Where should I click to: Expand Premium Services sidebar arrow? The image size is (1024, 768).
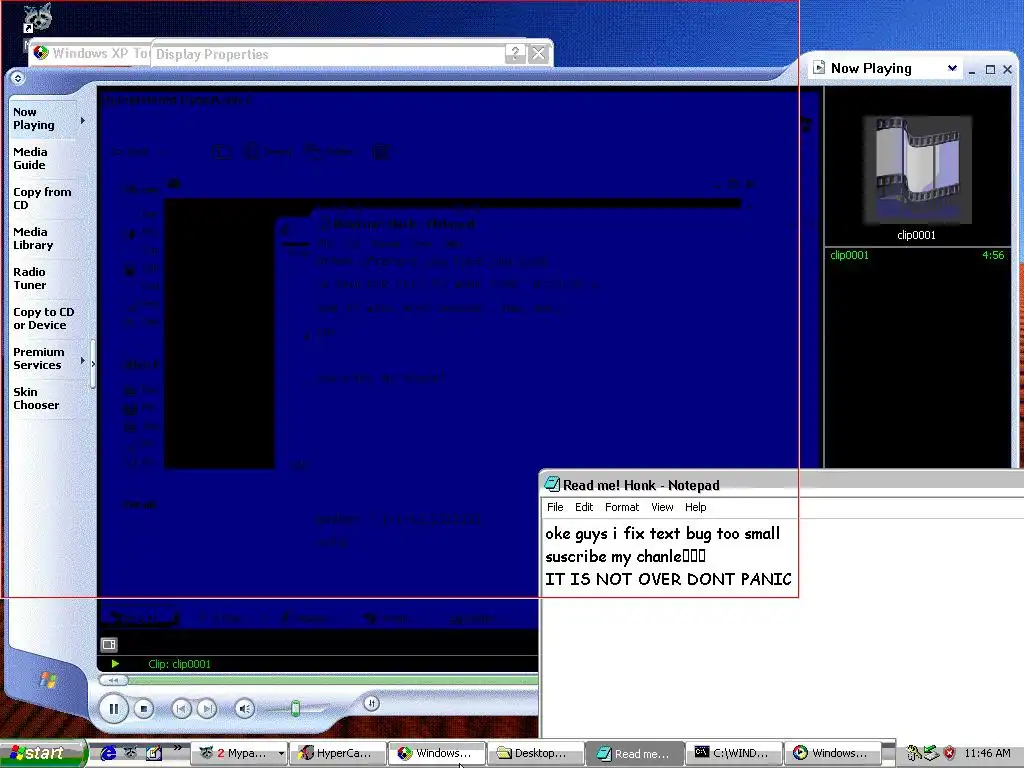coord(83,360)
